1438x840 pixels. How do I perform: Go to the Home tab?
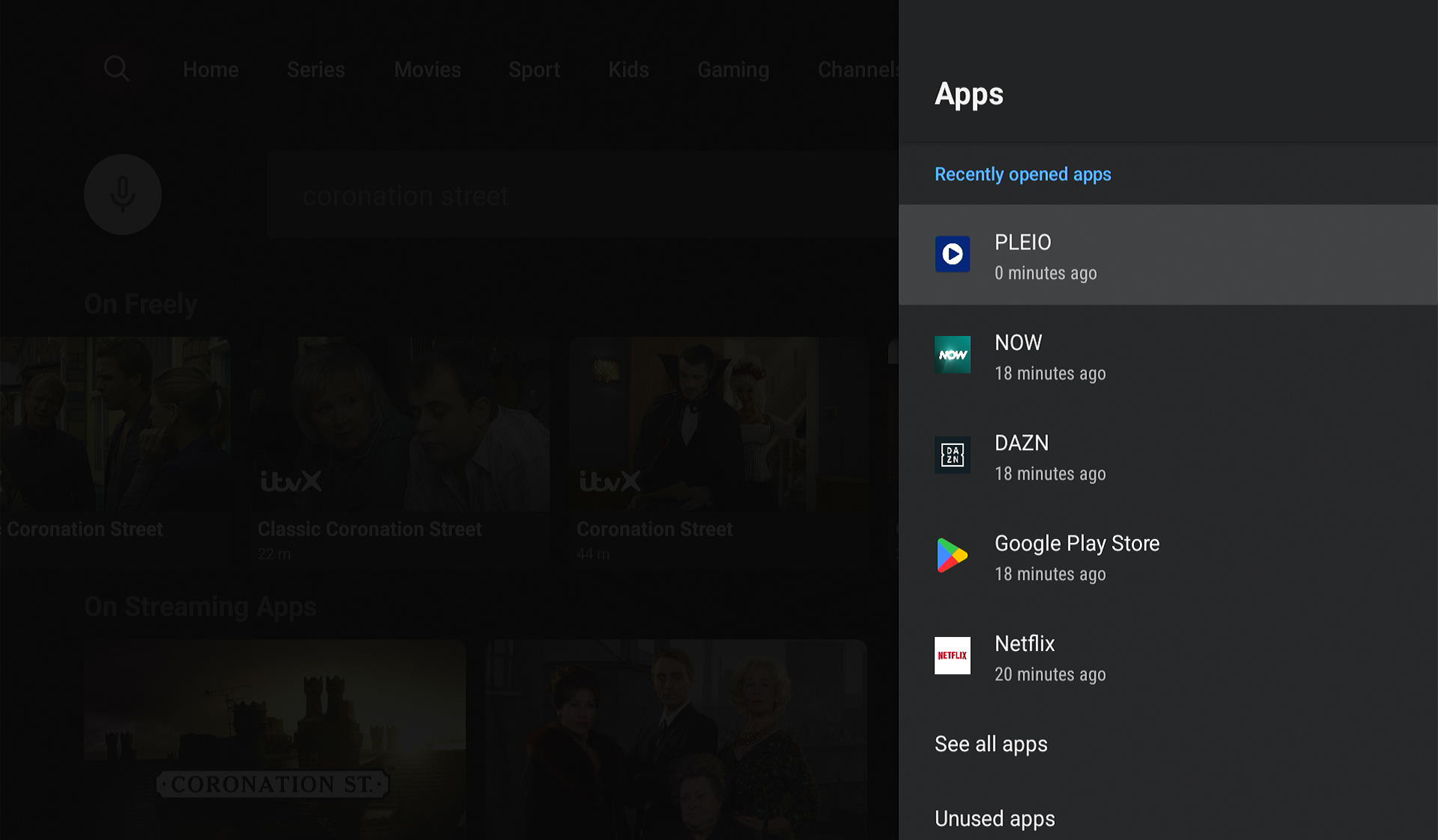pyautogui.click(x=211, y=69)
